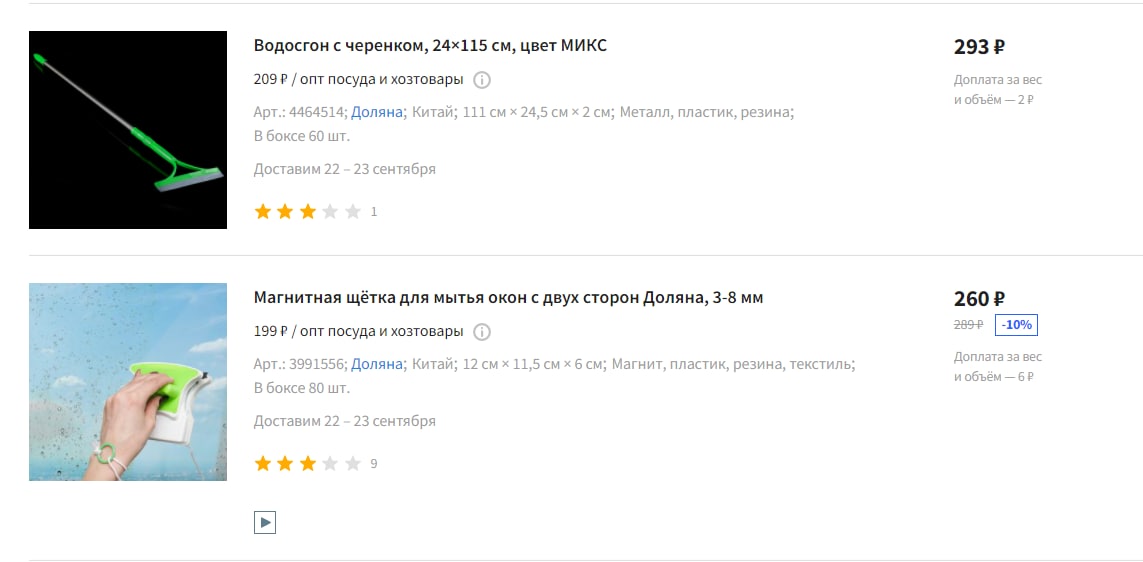
Task: Click '199 ₽ / опт посуда и хозтовары' text
Action: click(358, 332)
